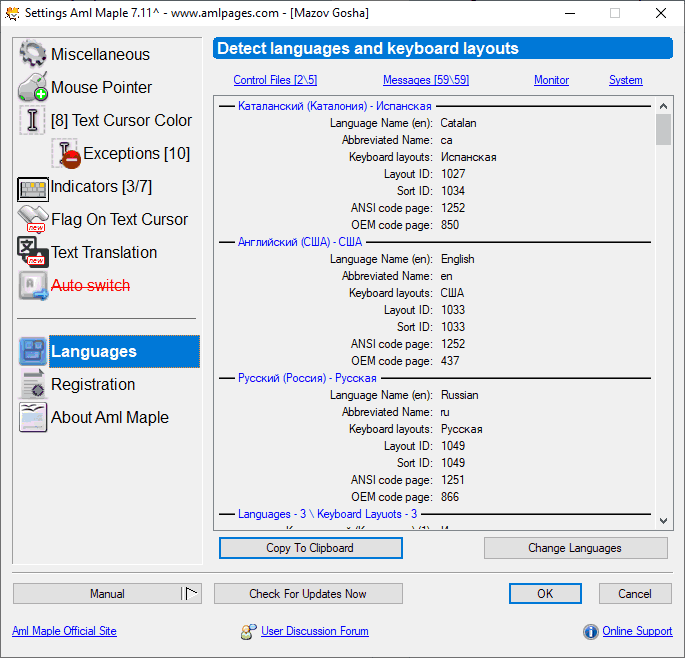Click the language list scroll up arrow
This screenshot has height=658, width=685.
663,106
